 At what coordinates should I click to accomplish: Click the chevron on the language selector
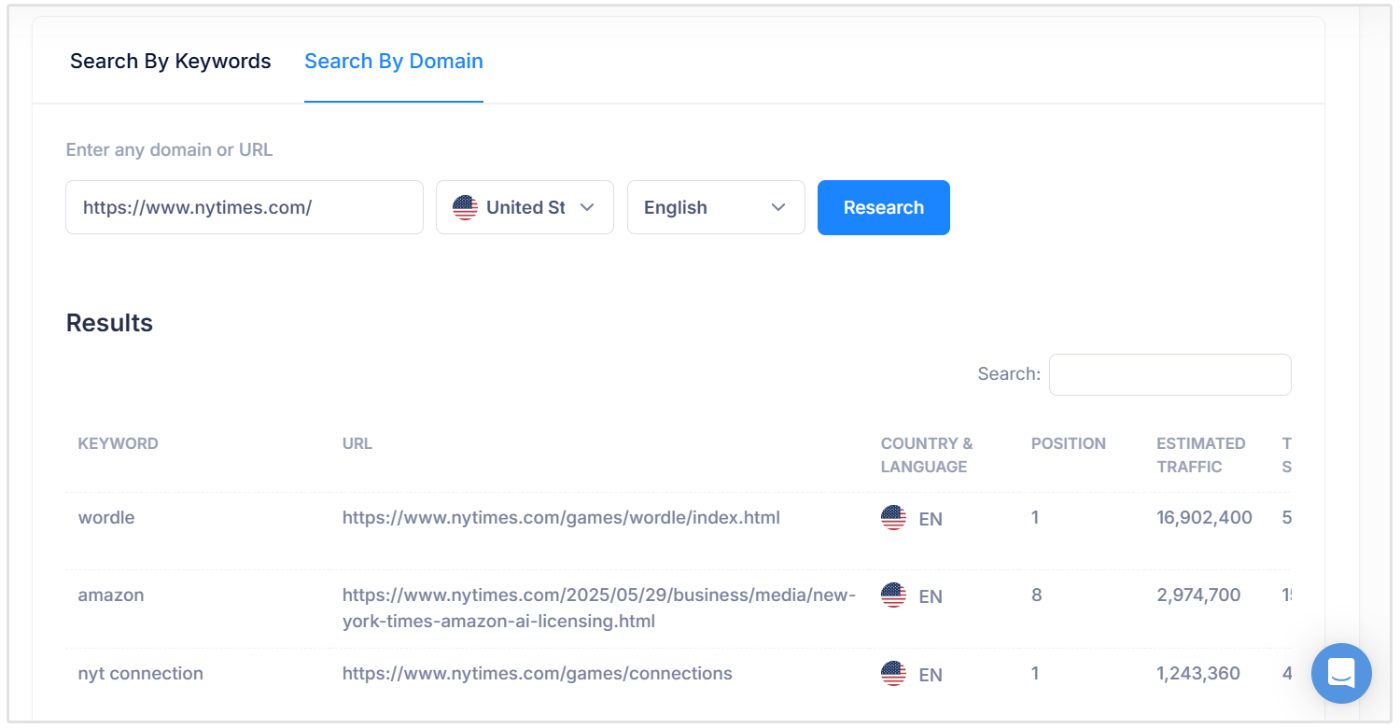[779, 207]
